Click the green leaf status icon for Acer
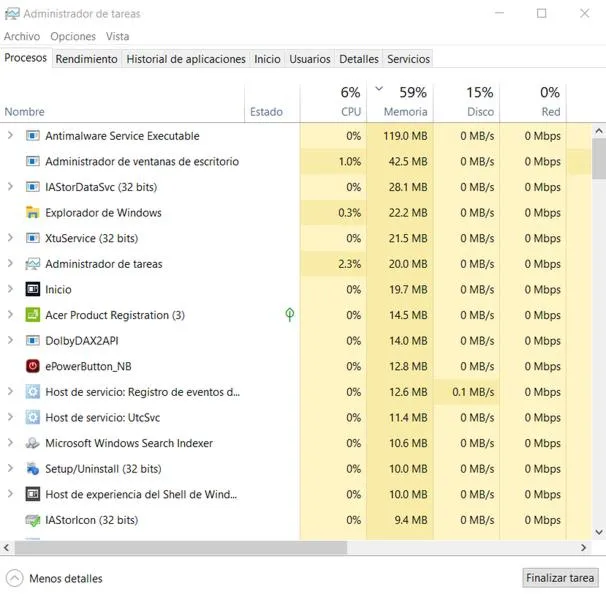The width and height of the screenshot is (606, 600). click(x=289, y=315)
